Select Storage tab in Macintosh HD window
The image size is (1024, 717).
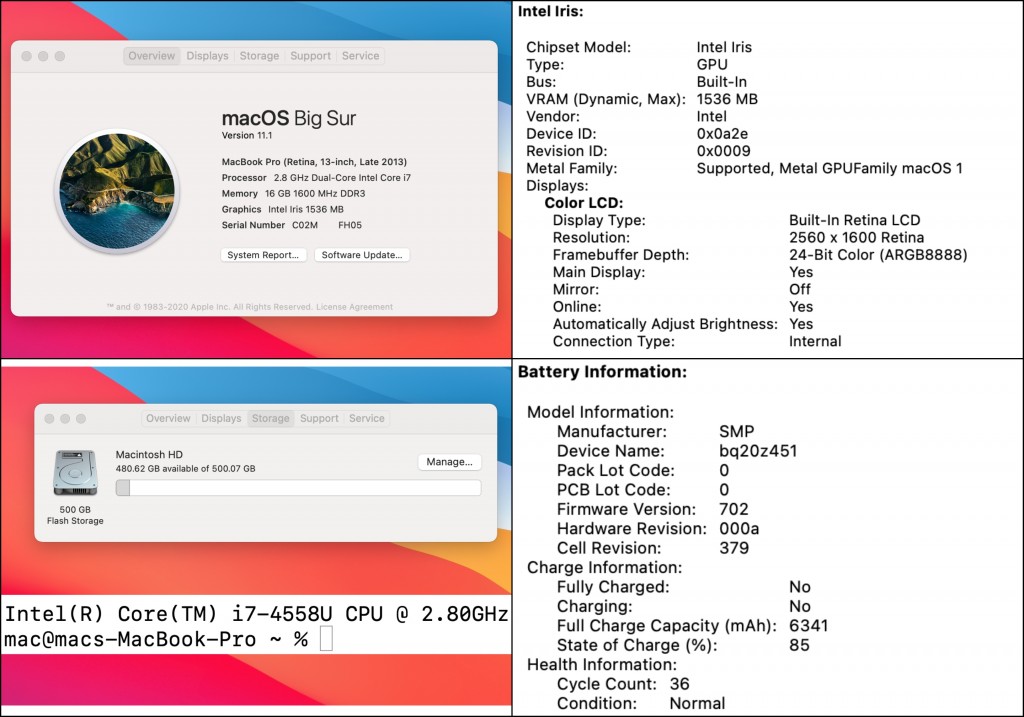click(x=270, y=419)
